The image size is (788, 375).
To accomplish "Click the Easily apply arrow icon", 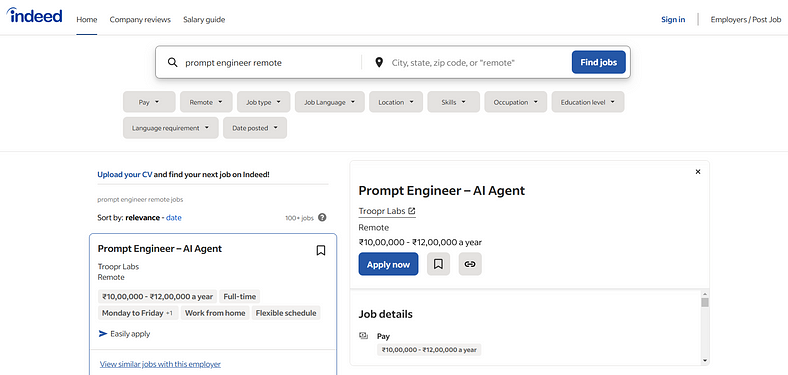I will [103, 334].
